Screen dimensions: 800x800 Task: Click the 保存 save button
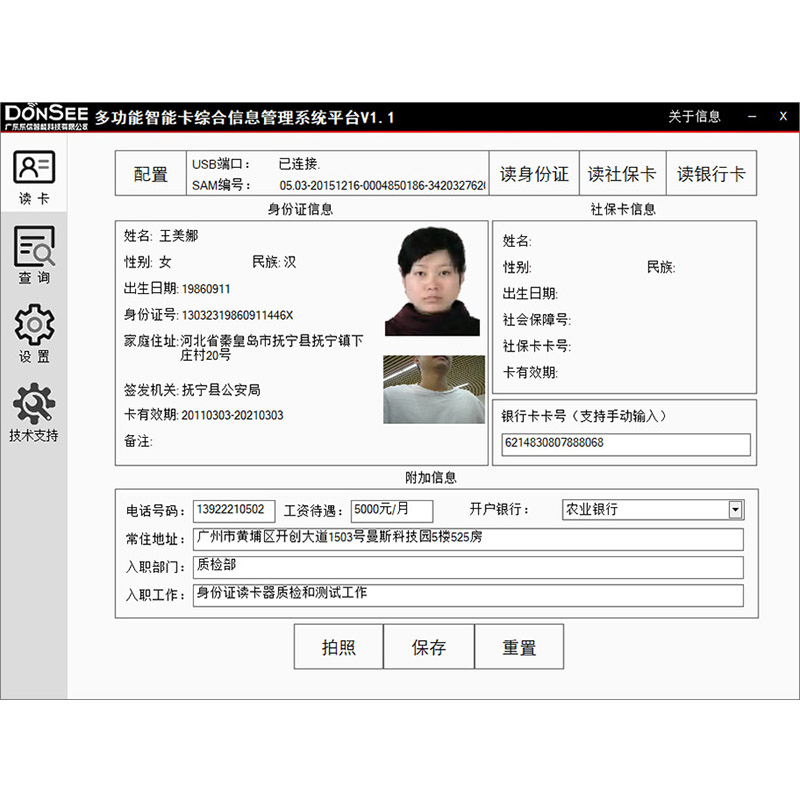(428, 647)
